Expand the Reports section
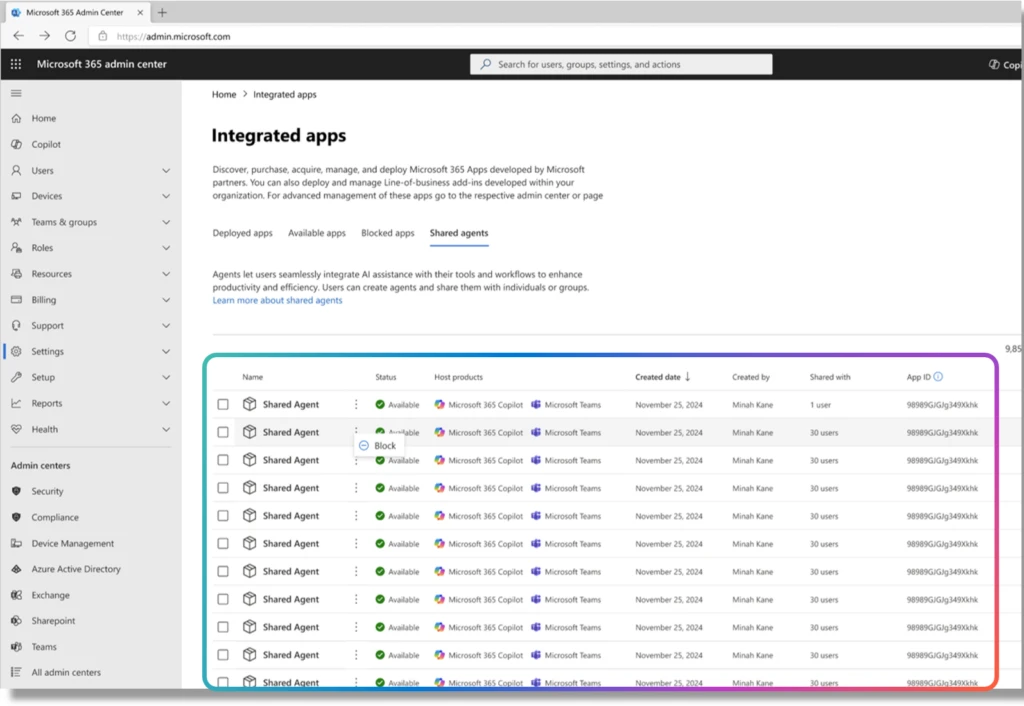 pyautogui.click(x=167, y=403)
